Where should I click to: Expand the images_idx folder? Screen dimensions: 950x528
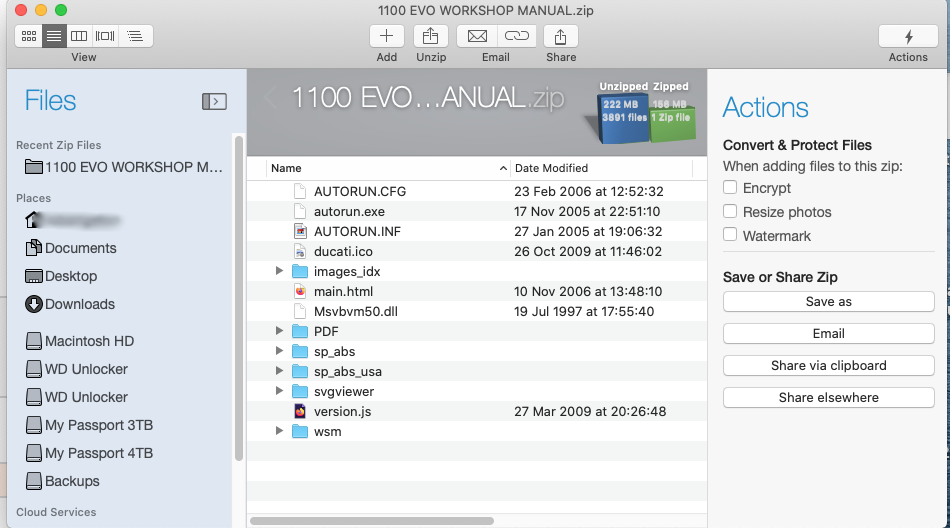click(x=279, y=271)
